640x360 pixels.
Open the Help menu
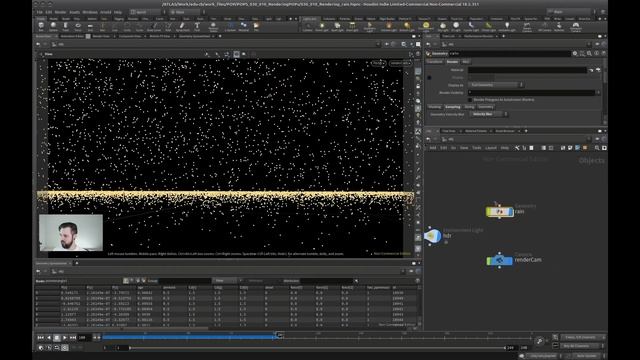click(118, 12)
